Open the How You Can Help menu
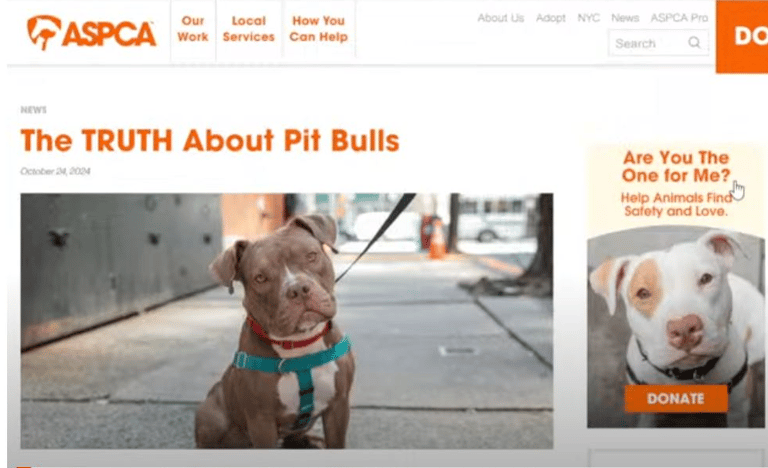The width and height of the screenshot is (768, 468). coord(318,29)
